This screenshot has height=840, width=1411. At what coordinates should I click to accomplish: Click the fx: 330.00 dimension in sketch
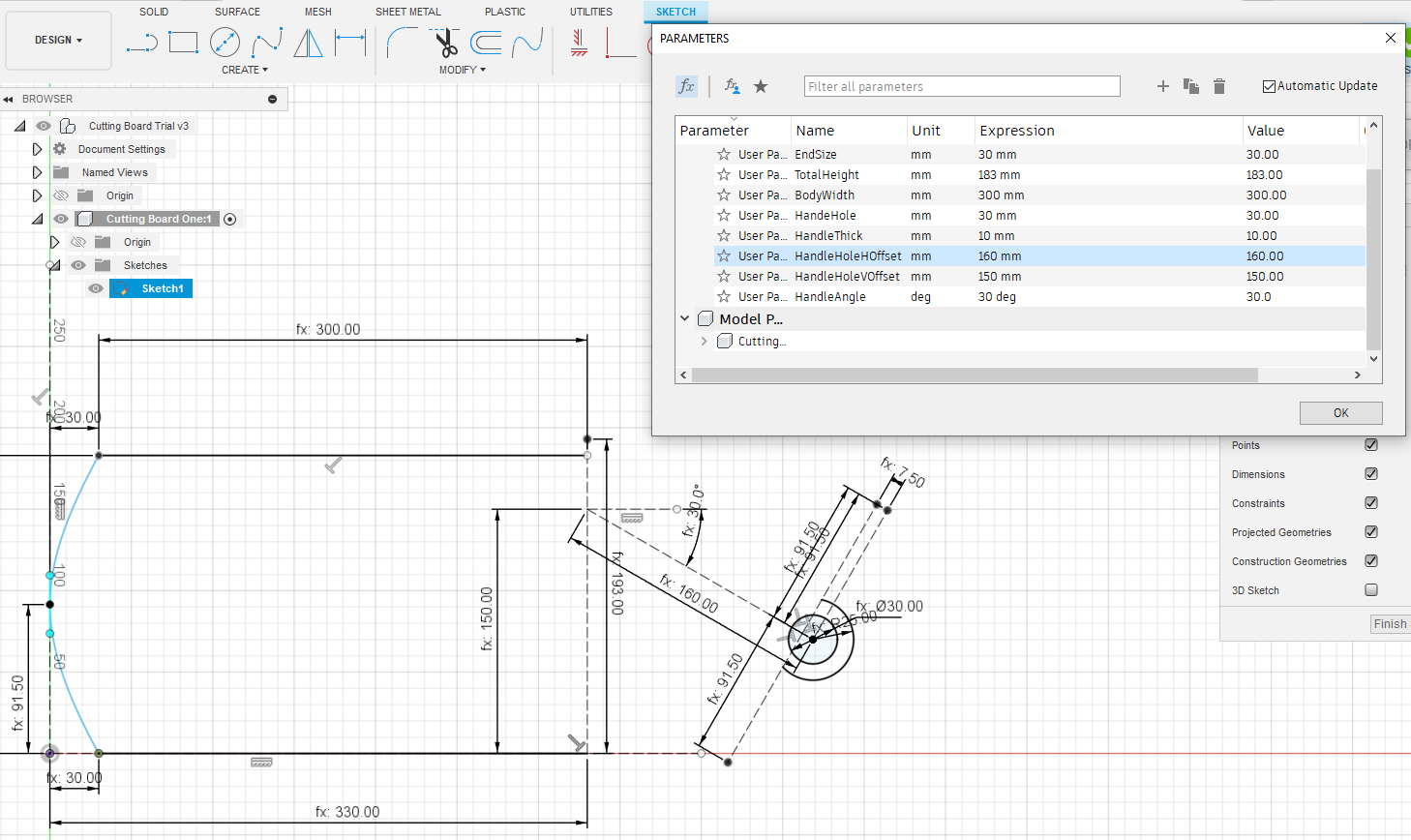pyautogui.click(x=347, y=812)
